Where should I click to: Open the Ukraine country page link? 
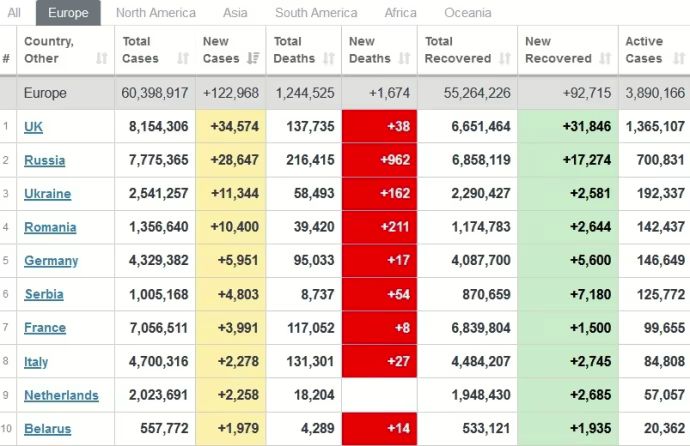click(x=47, y=194)
